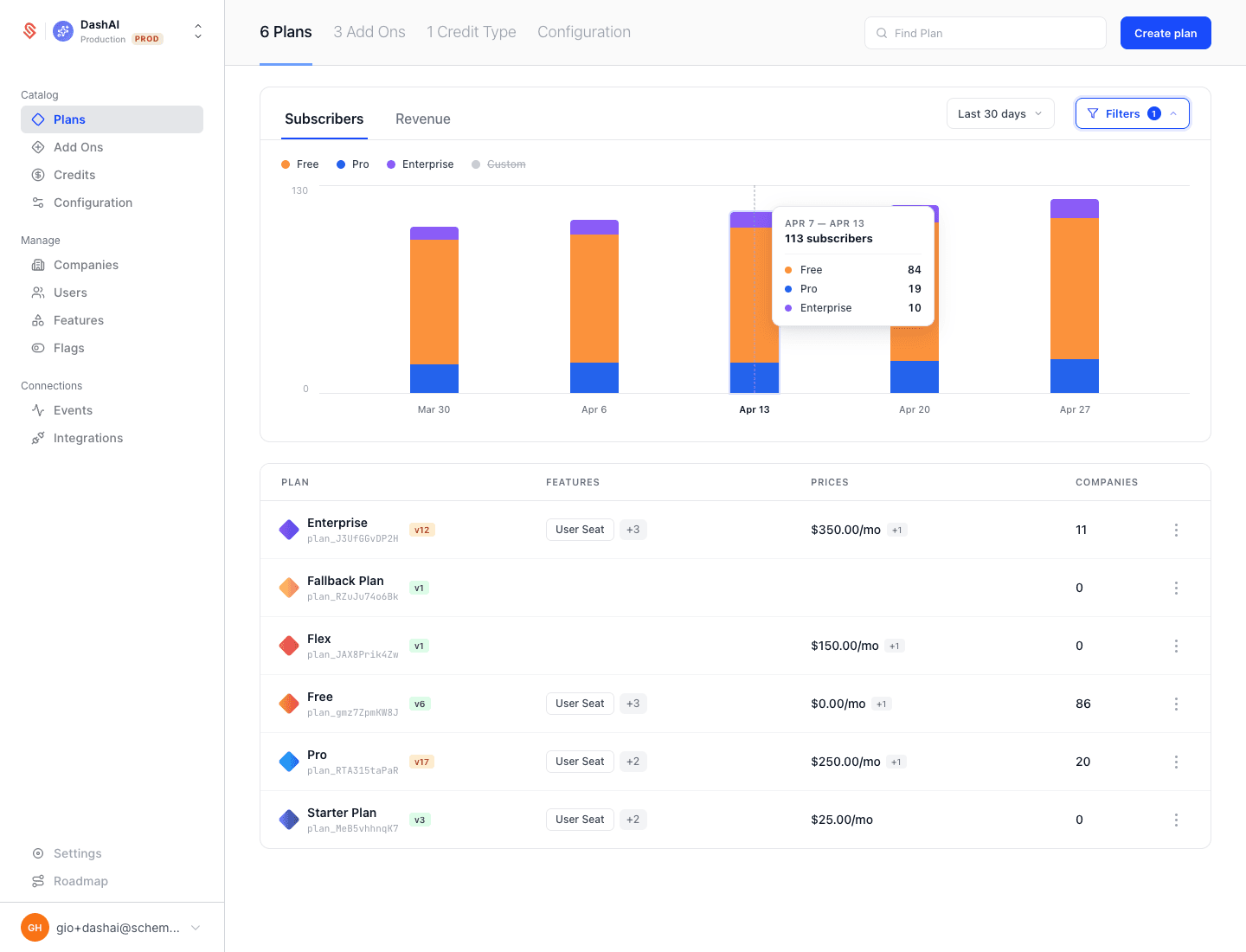
Task: Open the Starter Plan name link
Action: pyautogui.click(x=342, y=813)
